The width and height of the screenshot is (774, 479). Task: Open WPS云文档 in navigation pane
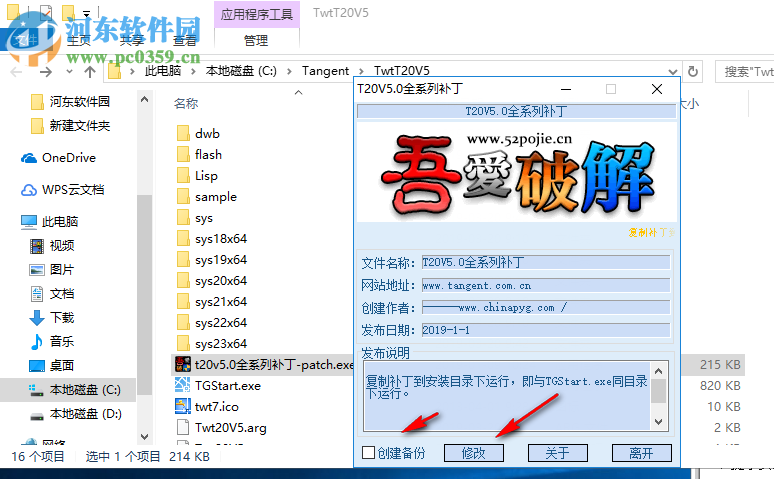pyautogui.click(x=63, y=190)
